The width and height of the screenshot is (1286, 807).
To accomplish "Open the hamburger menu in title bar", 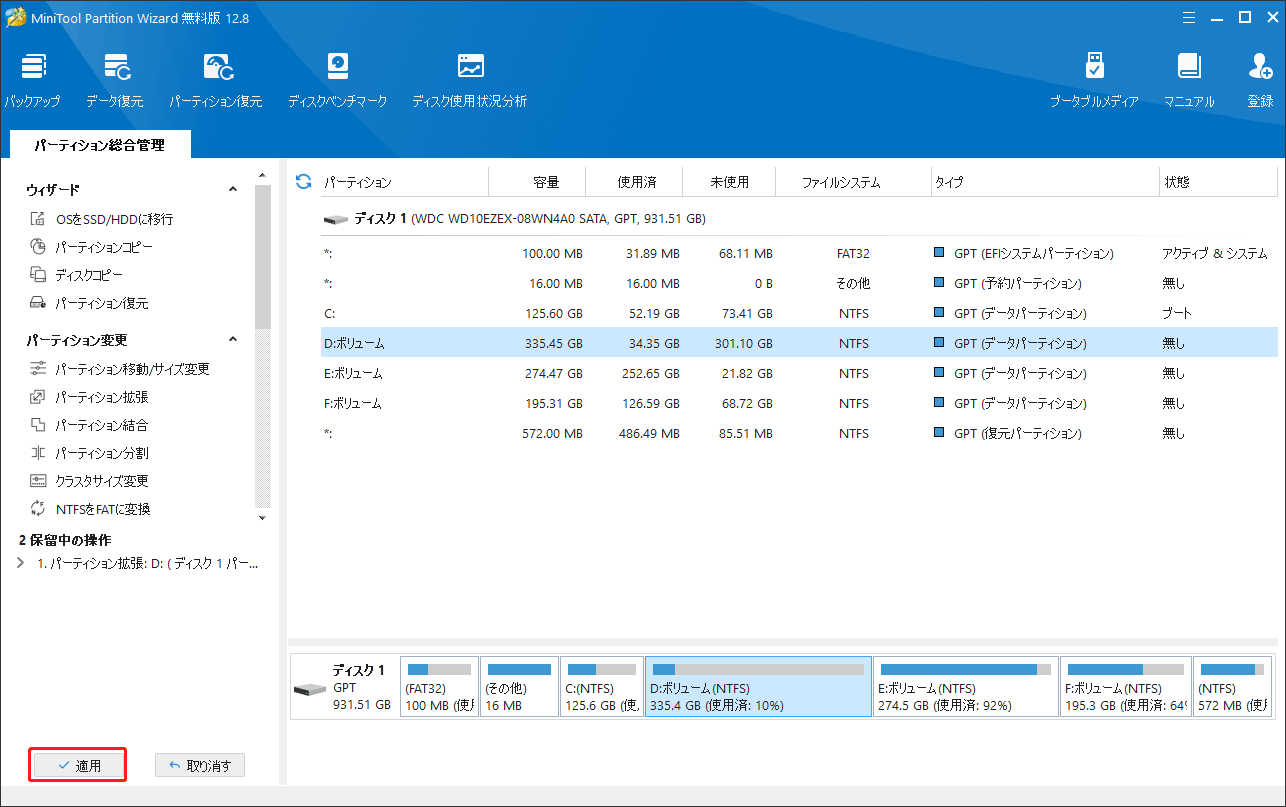I will pos(1189,17).
